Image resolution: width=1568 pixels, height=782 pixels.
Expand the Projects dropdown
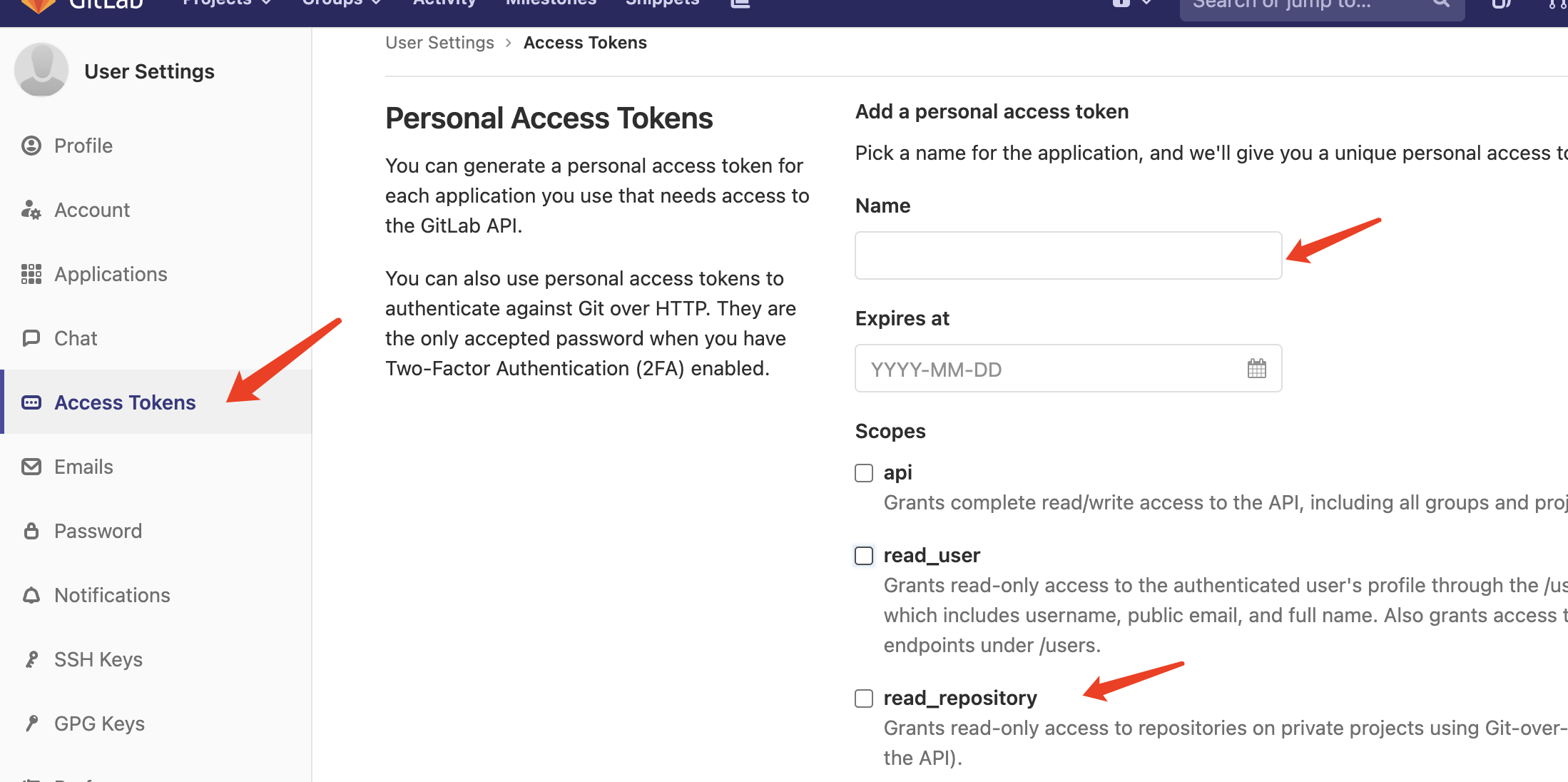click(225, 4)
